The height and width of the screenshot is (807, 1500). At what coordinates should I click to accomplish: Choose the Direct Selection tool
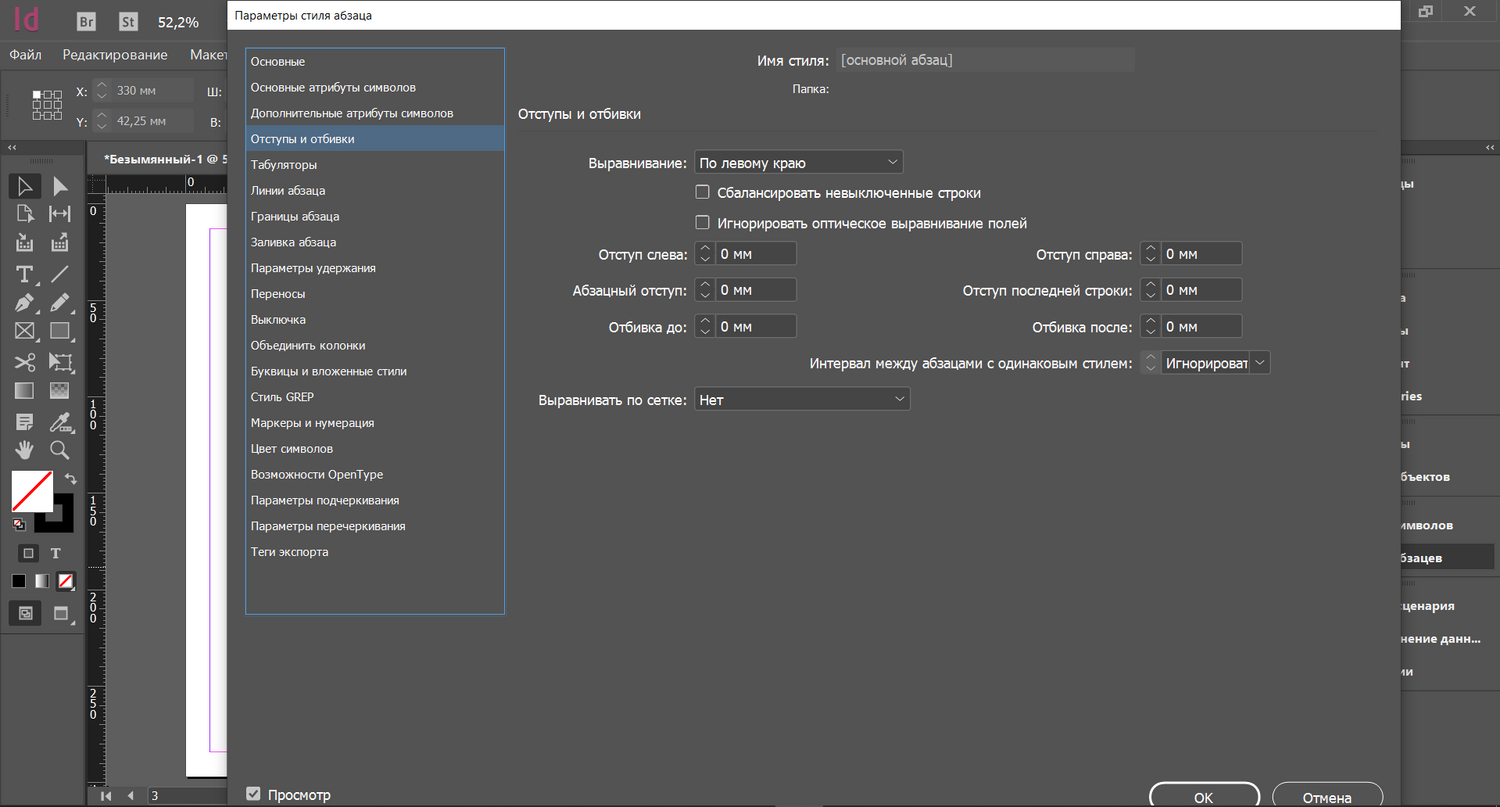tap(60, 186)
